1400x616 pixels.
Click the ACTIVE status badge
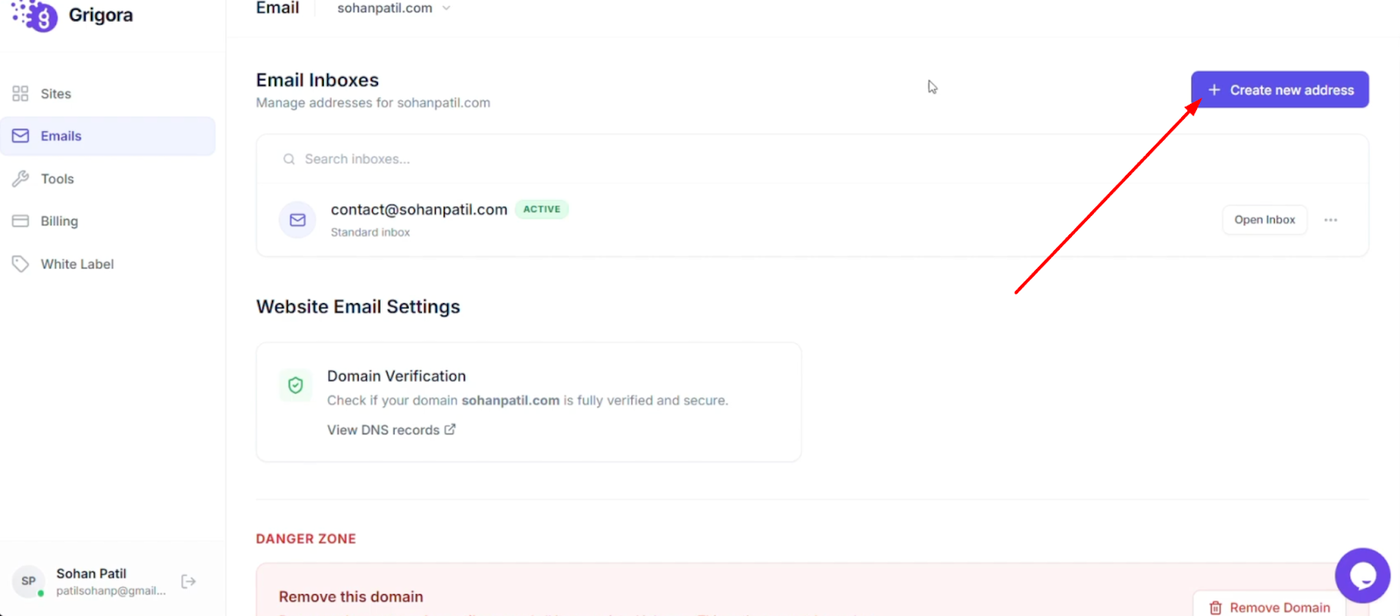(x=541, y=209)
